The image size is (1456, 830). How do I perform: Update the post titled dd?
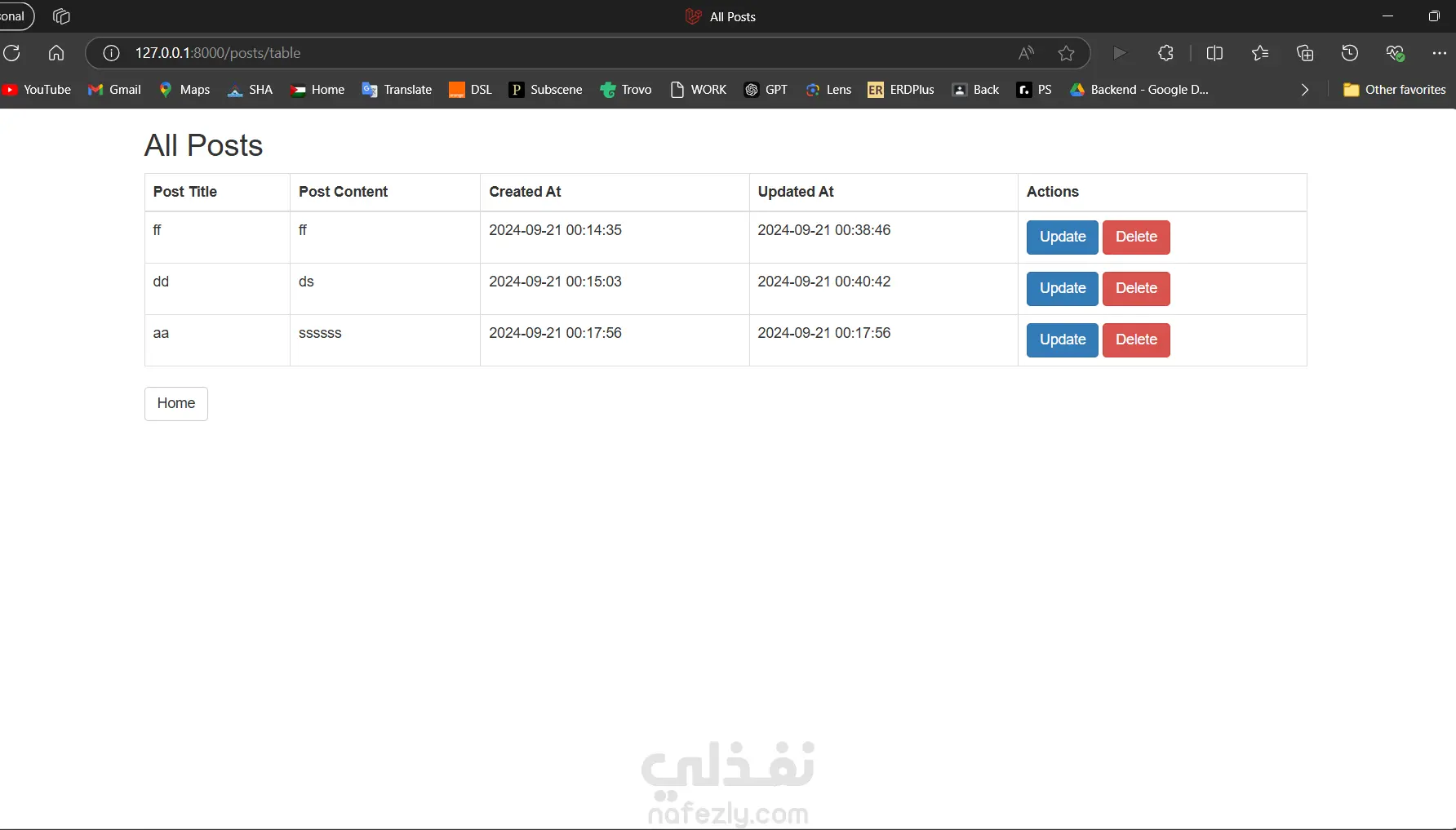[x=1061, y=288]
